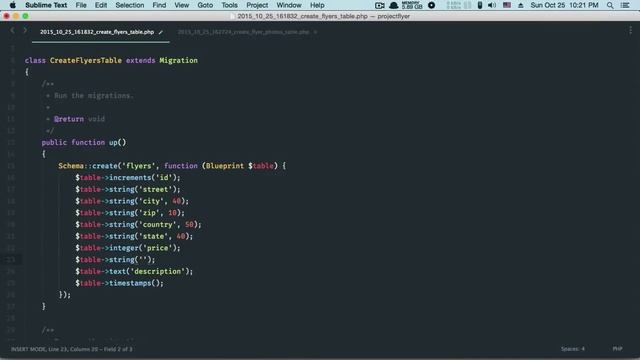Open the volume control
The image size is (640, 360).
(x=492, y=5)
